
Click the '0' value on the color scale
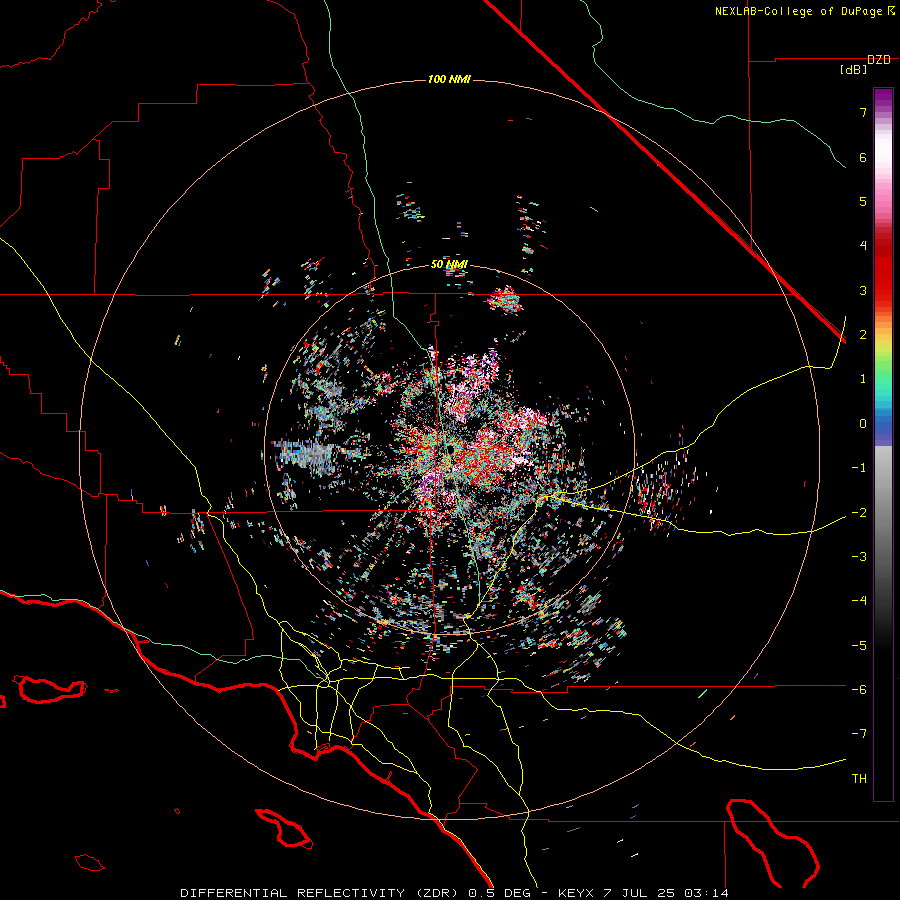[x=863, y=423]
